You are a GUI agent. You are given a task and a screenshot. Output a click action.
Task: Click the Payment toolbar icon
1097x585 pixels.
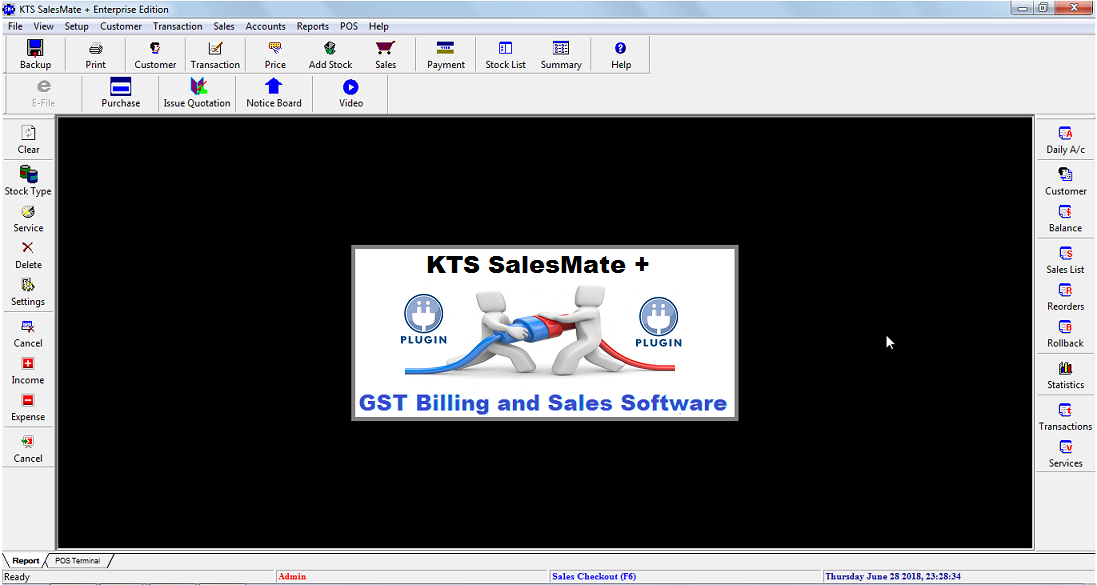(x=446, y=48)
